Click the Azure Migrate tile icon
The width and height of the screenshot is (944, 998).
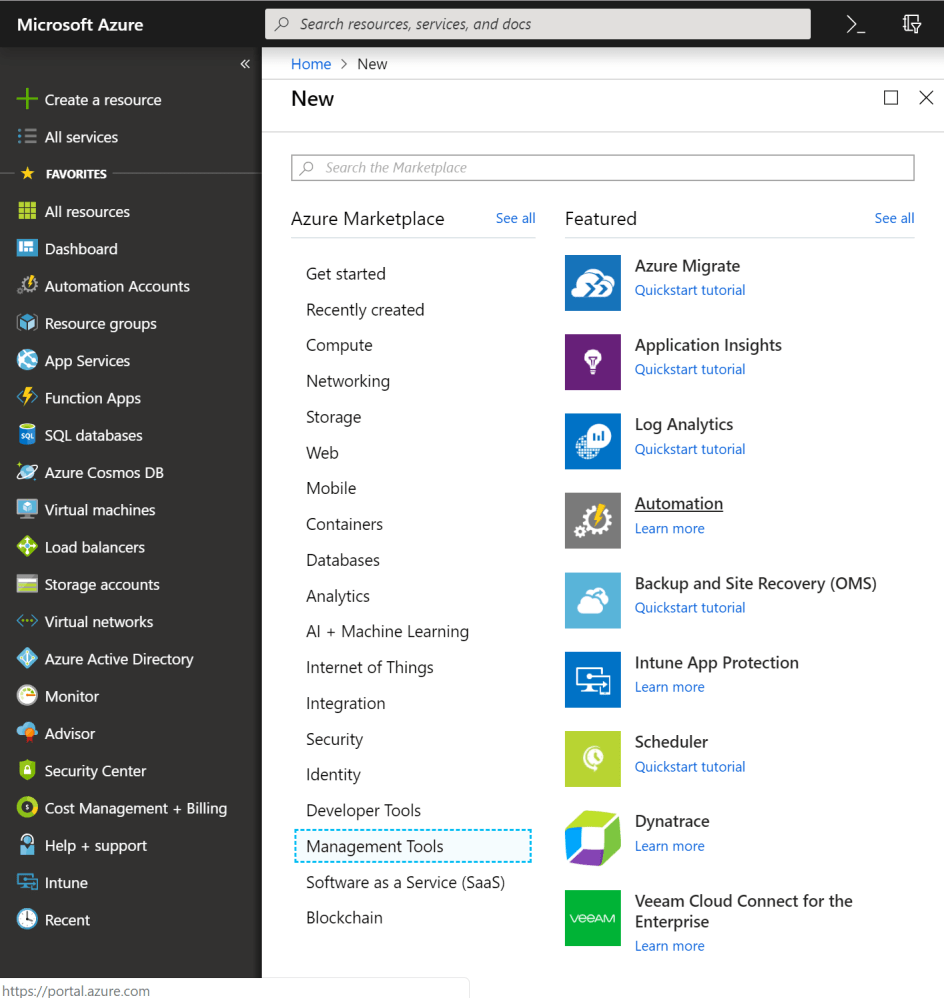592,283
